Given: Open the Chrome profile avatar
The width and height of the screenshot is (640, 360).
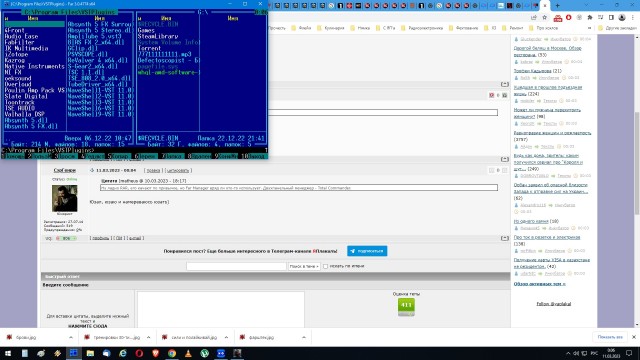Looking at the screenshot, I should pos(622,18).
